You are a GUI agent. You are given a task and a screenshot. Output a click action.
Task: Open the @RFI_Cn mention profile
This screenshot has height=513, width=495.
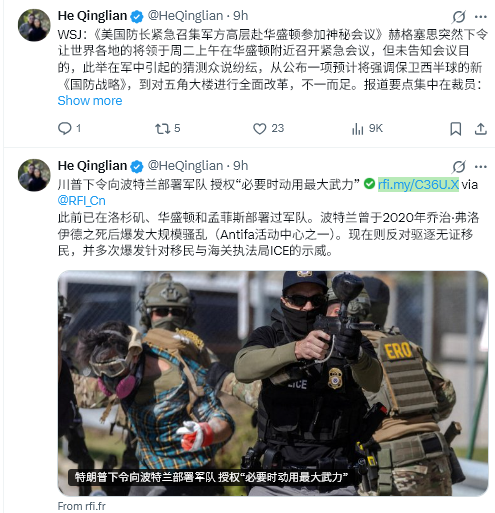point(82,201)
